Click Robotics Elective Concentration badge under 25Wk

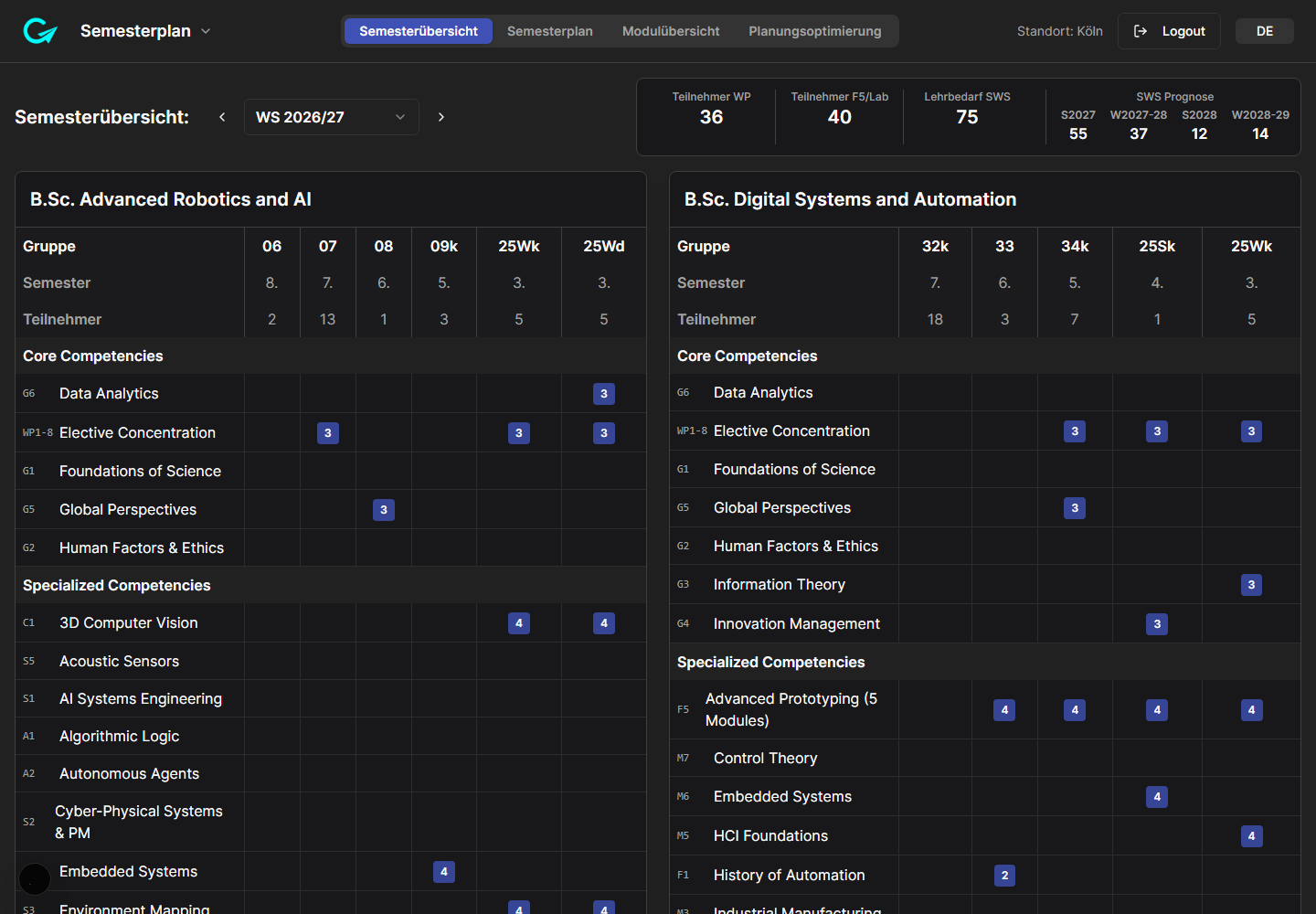pos(519,433)
